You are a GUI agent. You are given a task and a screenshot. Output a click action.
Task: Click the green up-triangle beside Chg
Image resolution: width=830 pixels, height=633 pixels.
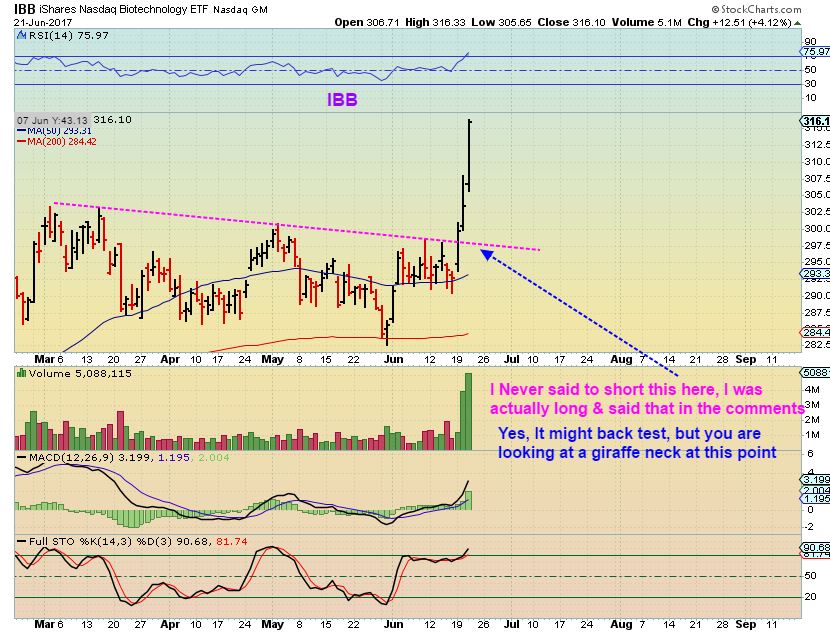tap(798, 23)
